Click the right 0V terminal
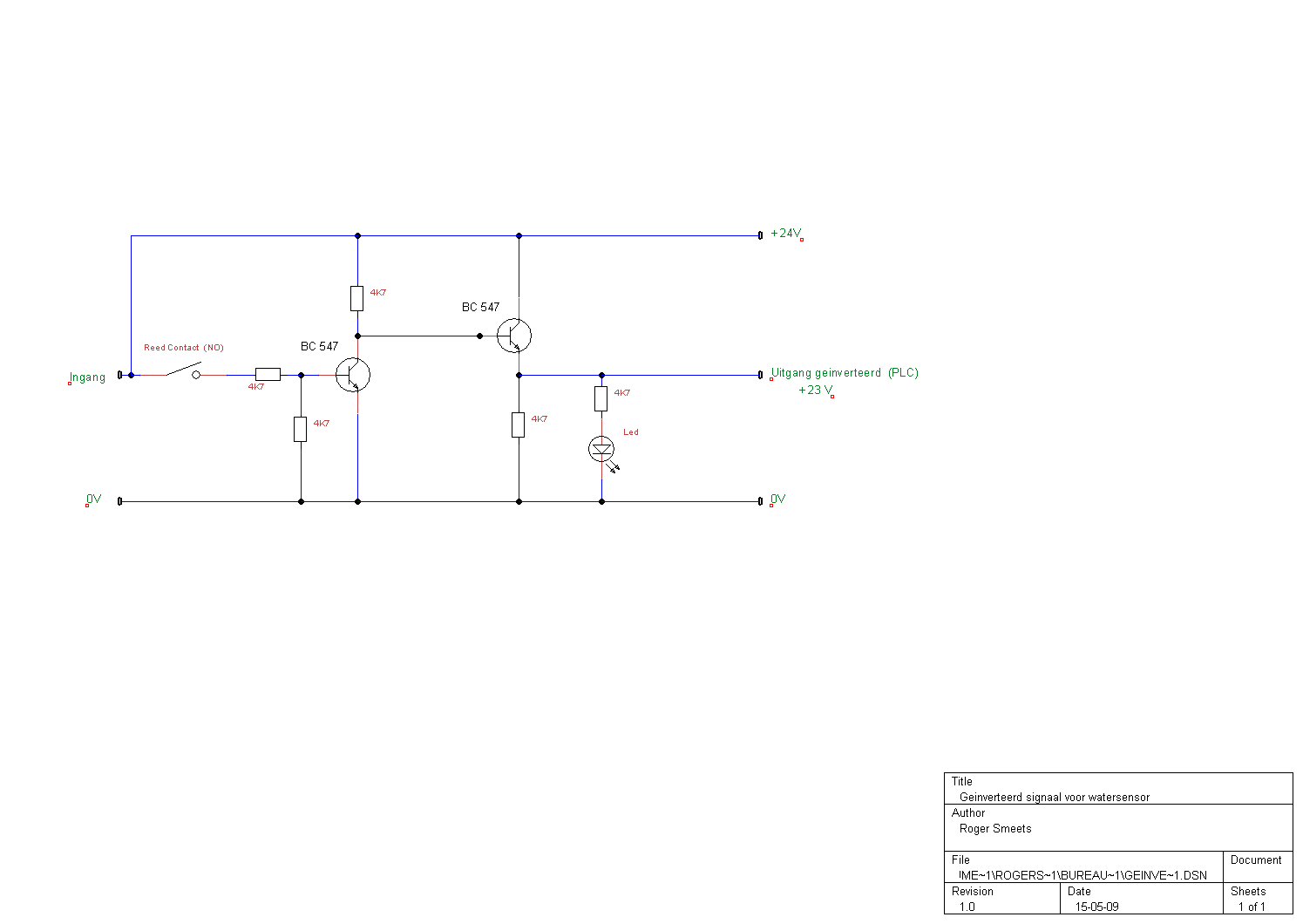The image size is (1303, 924). coord(760,501)
